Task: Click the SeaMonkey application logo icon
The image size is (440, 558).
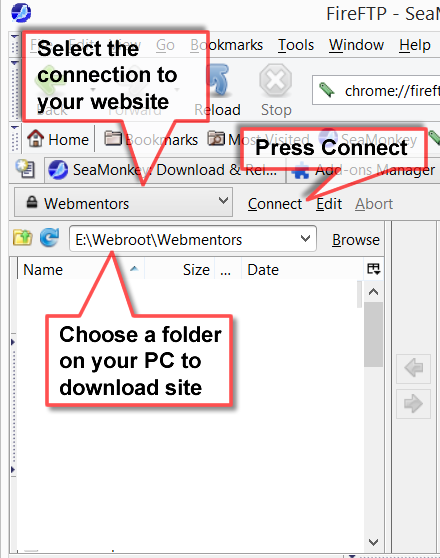Action: coord(21,12)
